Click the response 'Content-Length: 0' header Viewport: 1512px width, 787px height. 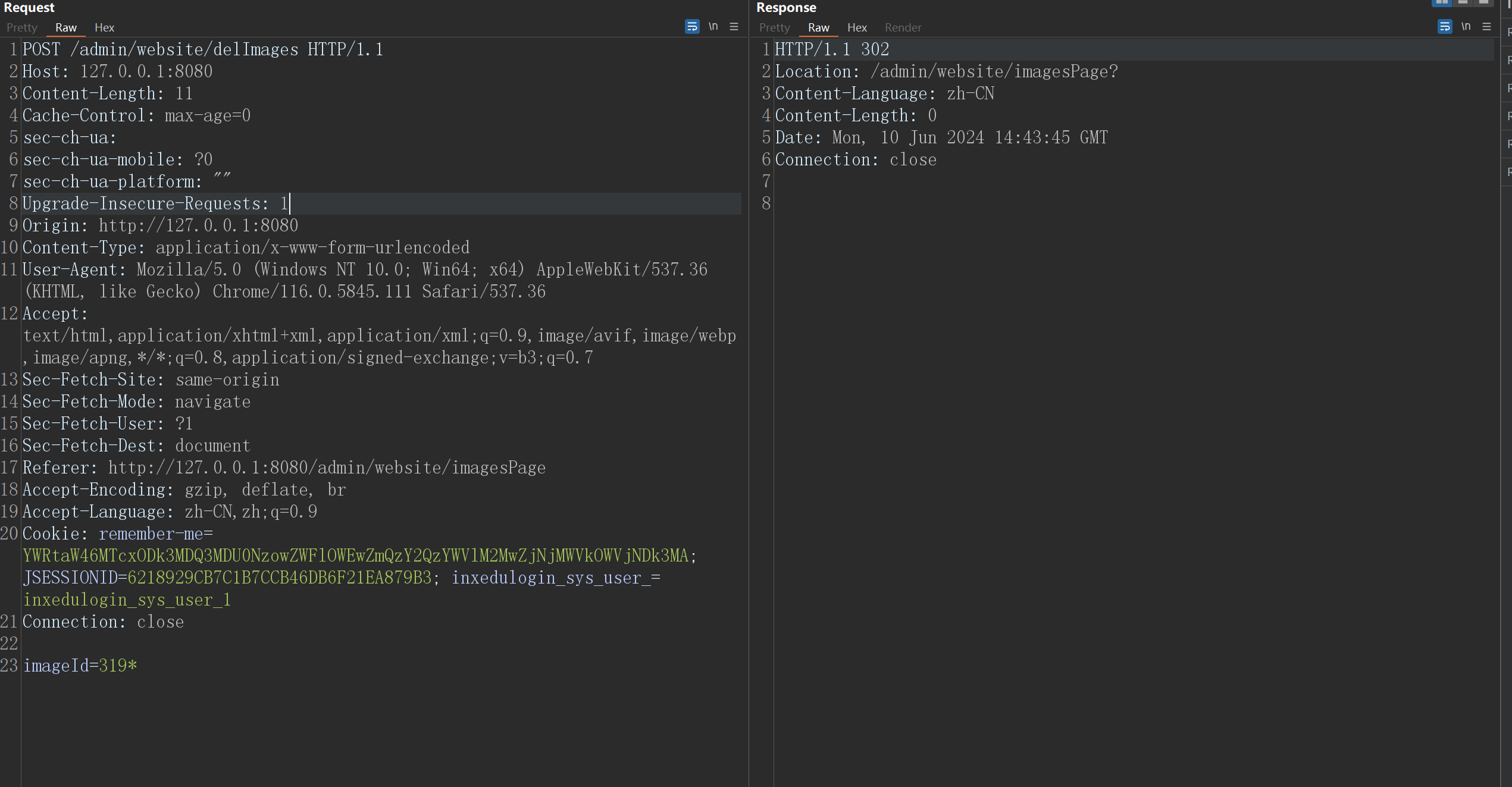coord(856,115)
